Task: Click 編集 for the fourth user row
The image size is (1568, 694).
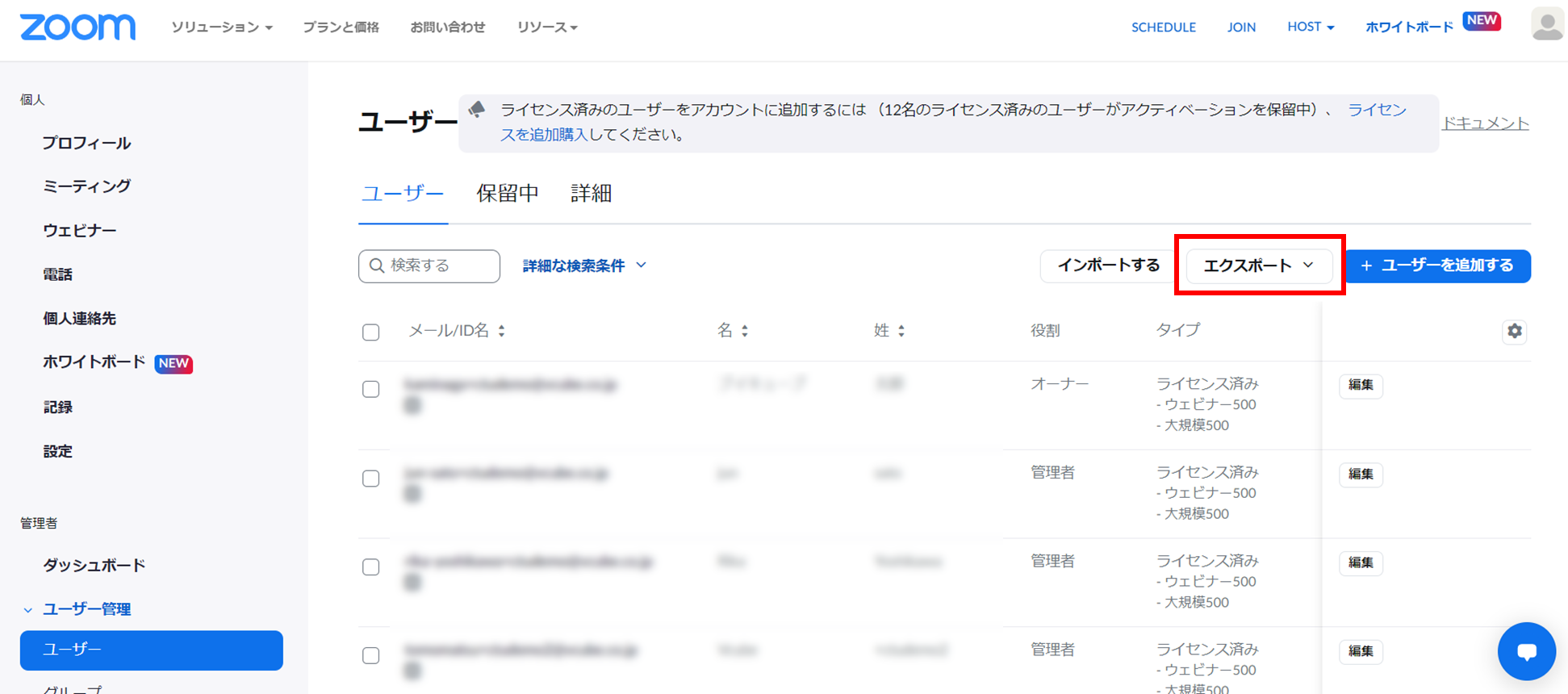Action: (x=1361, y=652)
